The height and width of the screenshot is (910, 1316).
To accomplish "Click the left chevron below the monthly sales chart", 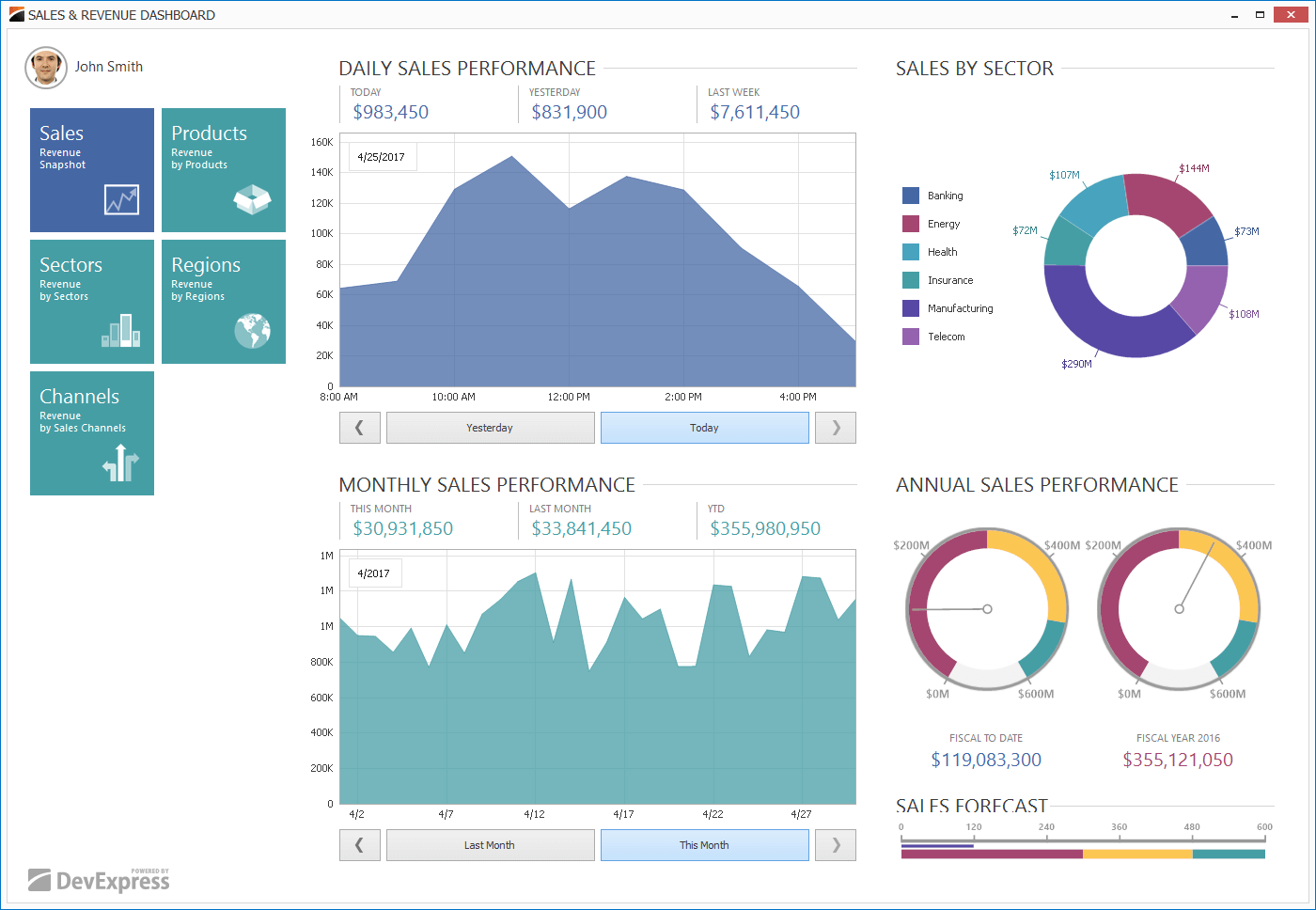I will tap(360, 844).
